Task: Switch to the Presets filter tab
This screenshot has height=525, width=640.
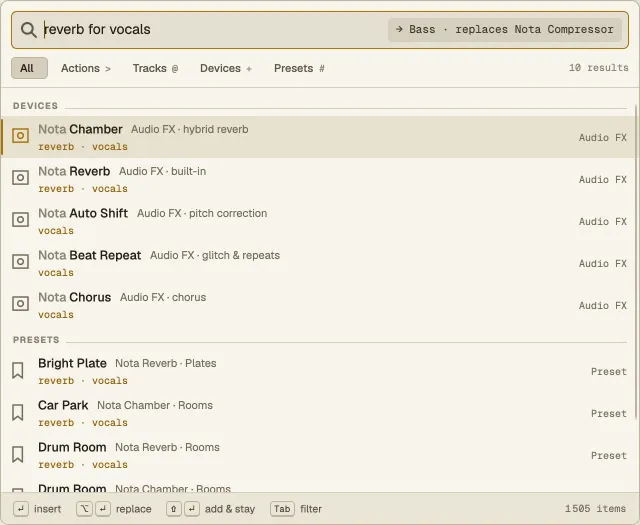Action: click(x=299, y=68)
